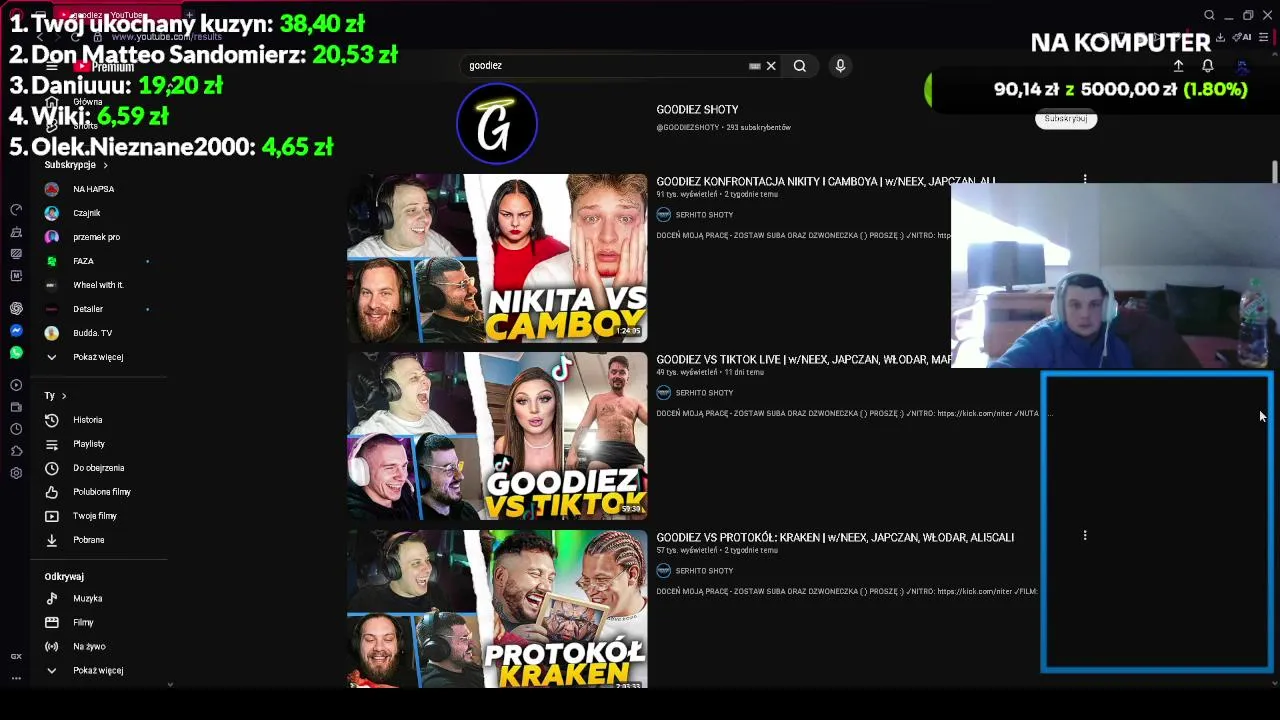Open Budda. TV subscription channel
Viewport: 1280px width, 720px height.
click(x=92, y=333)
